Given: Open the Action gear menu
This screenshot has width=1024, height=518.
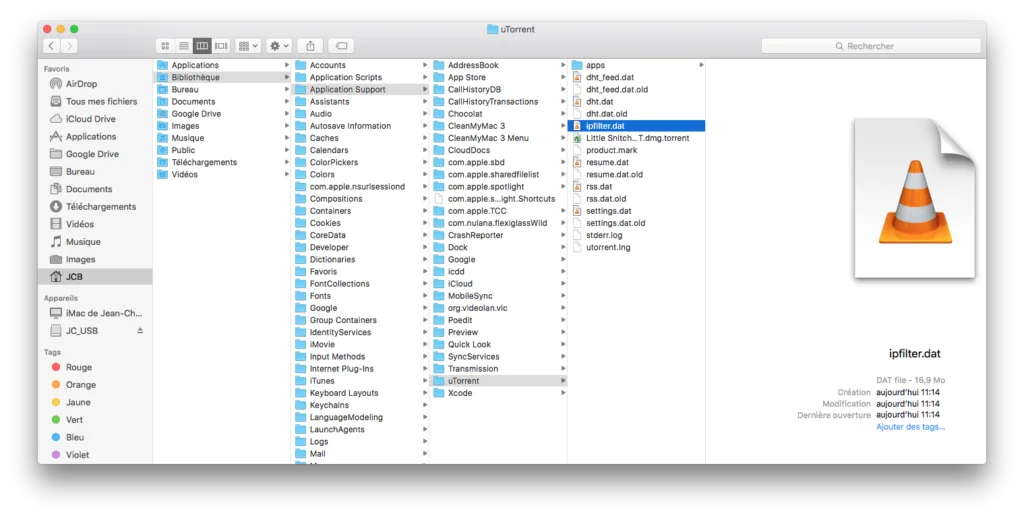Looking at the screenshot, I should 279,46.
